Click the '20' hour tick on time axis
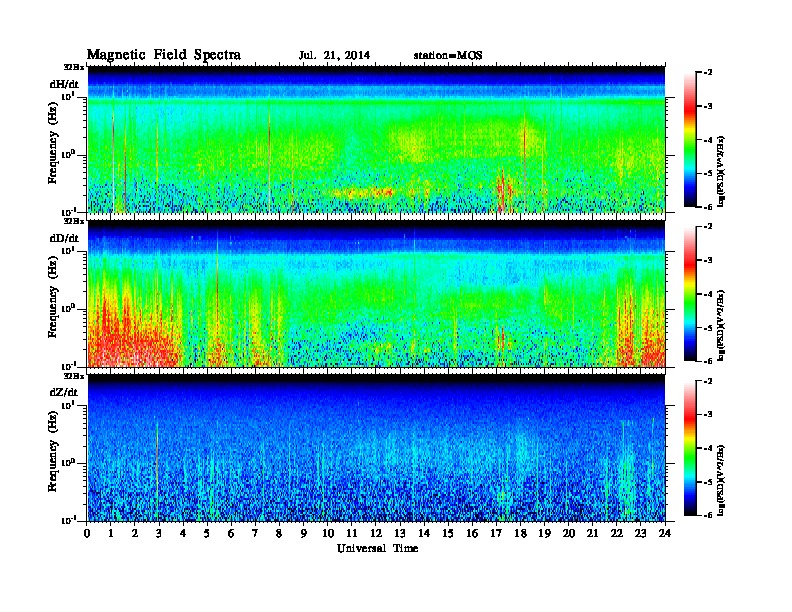792x612 pixels. coord(569,534)
